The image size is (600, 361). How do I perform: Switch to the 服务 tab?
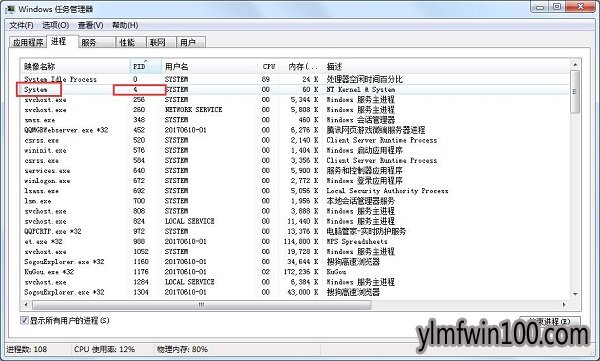point(97,42)
